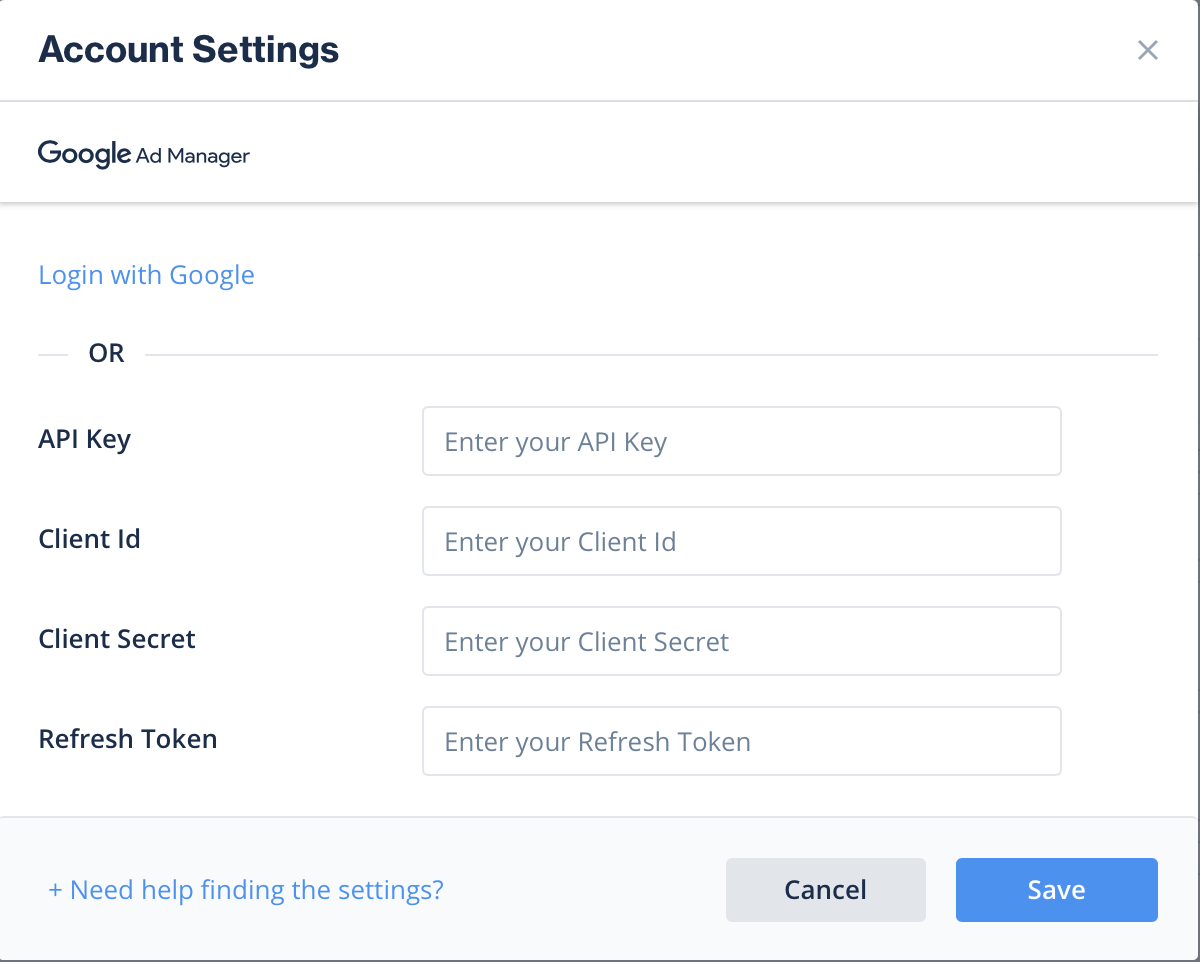Click the 'Account Settings' dialog title

(x=188, y=50)
